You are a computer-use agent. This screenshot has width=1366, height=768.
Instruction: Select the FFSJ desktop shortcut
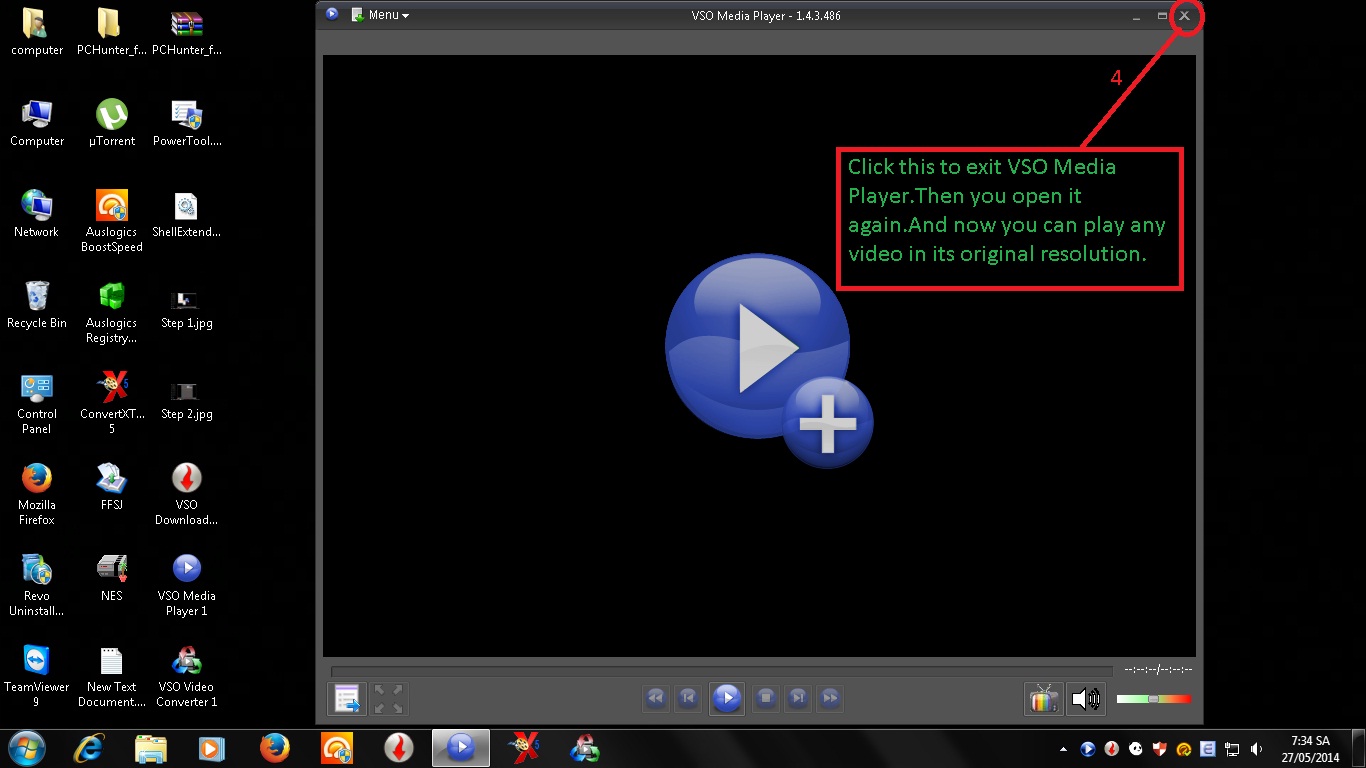click(x=111, y=486)
